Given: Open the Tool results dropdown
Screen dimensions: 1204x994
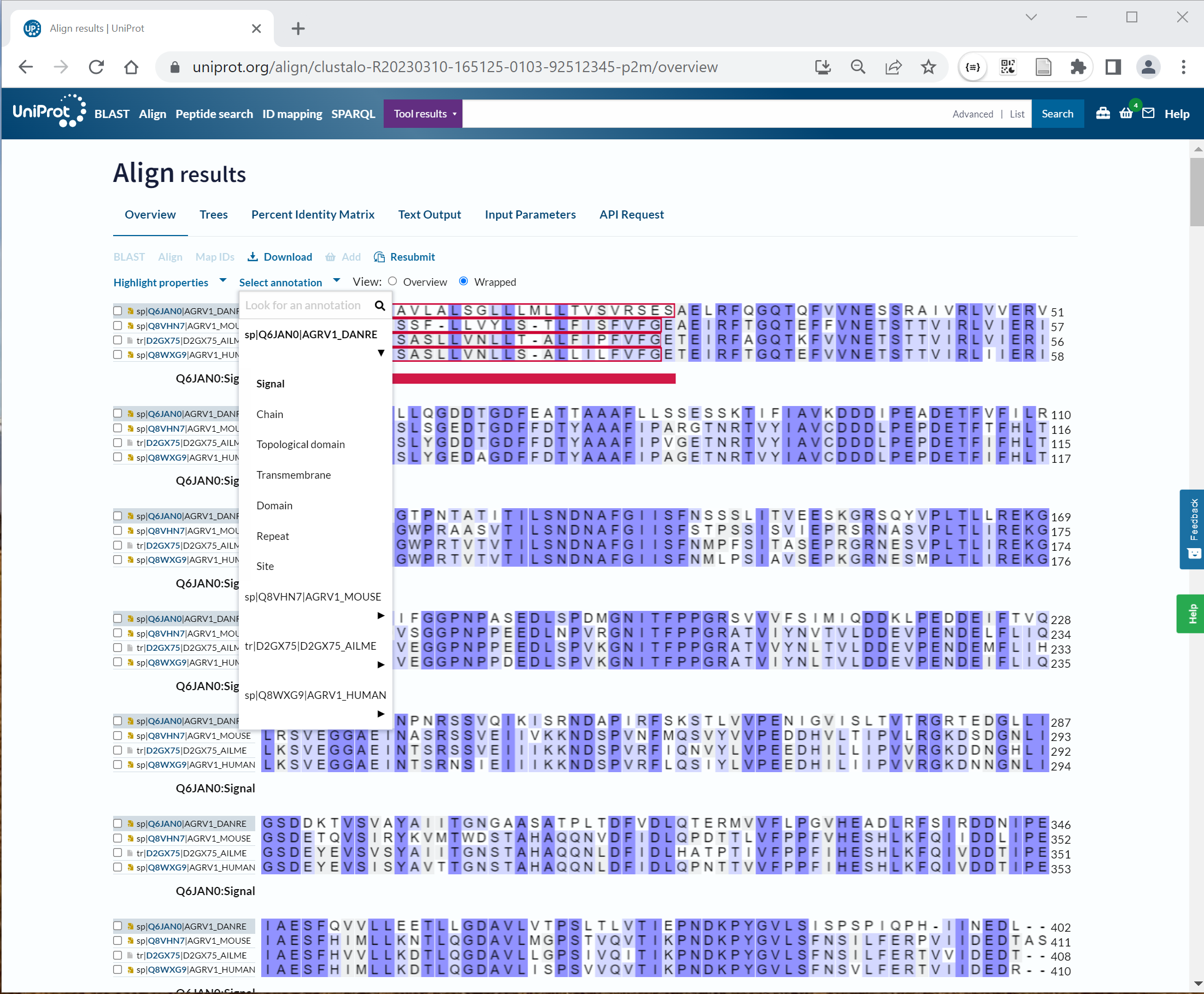Looking at the screenshot, I should (x=423, y=113).
